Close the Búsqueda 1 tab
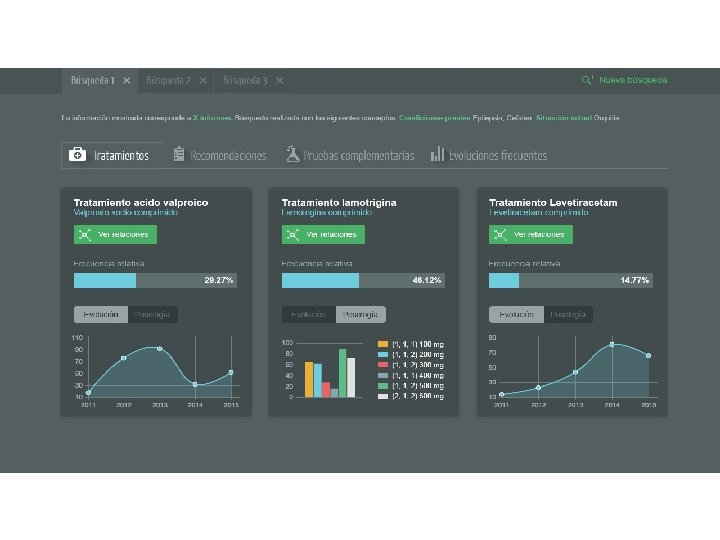 click(x=127, y=80)
